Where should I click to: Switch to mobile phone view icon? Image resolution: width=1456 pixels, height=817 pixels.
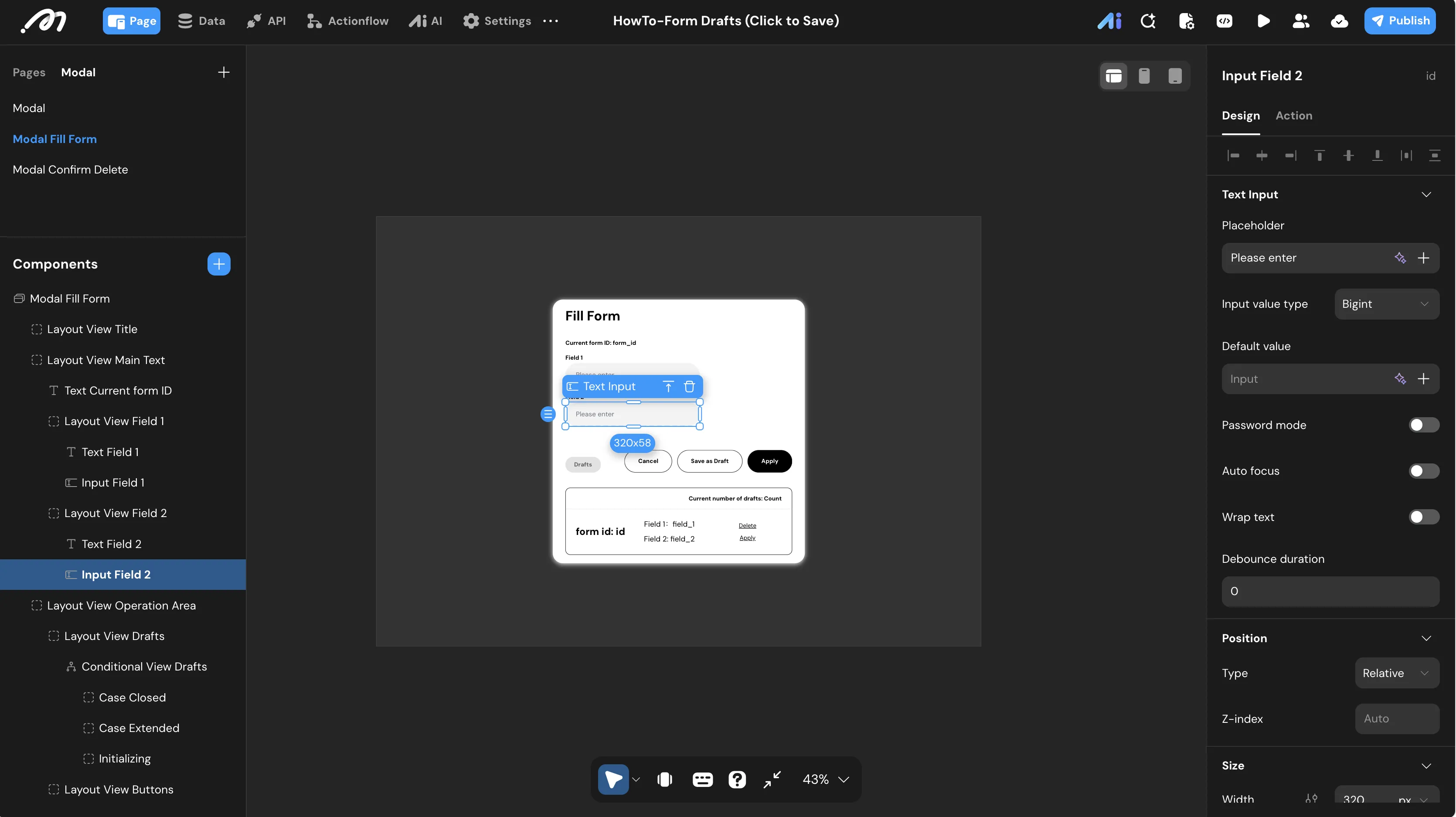[x=1144, y=76]
